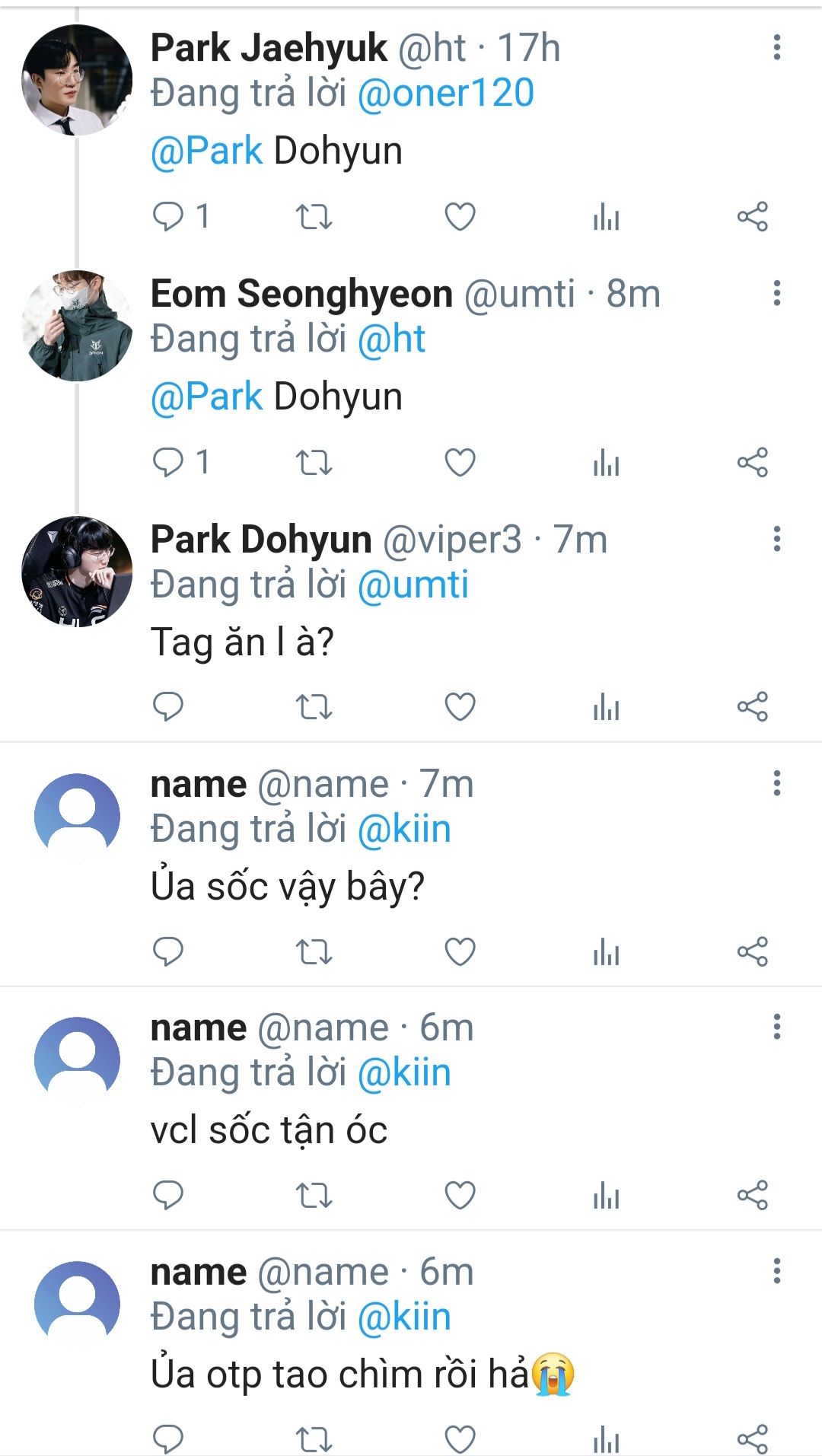Image resolution: width=822 pixels, height=1456 pixels.
Task: Share the 'vcl sốc tận óc' tweet
Action: coord(752,1196)
